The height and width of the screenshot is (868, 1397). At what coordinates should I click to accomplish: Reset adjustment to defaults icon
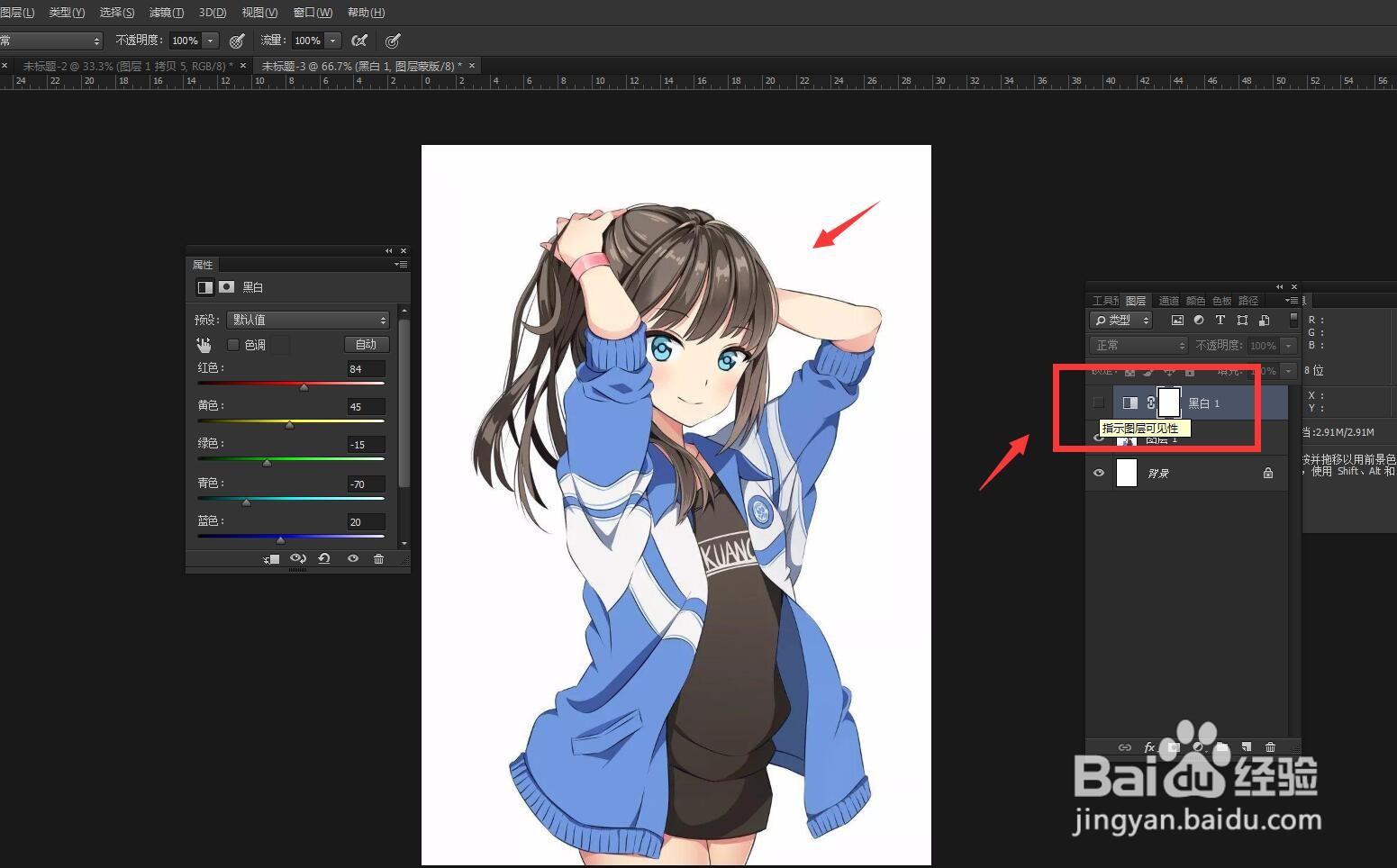[x=324, y=559]
